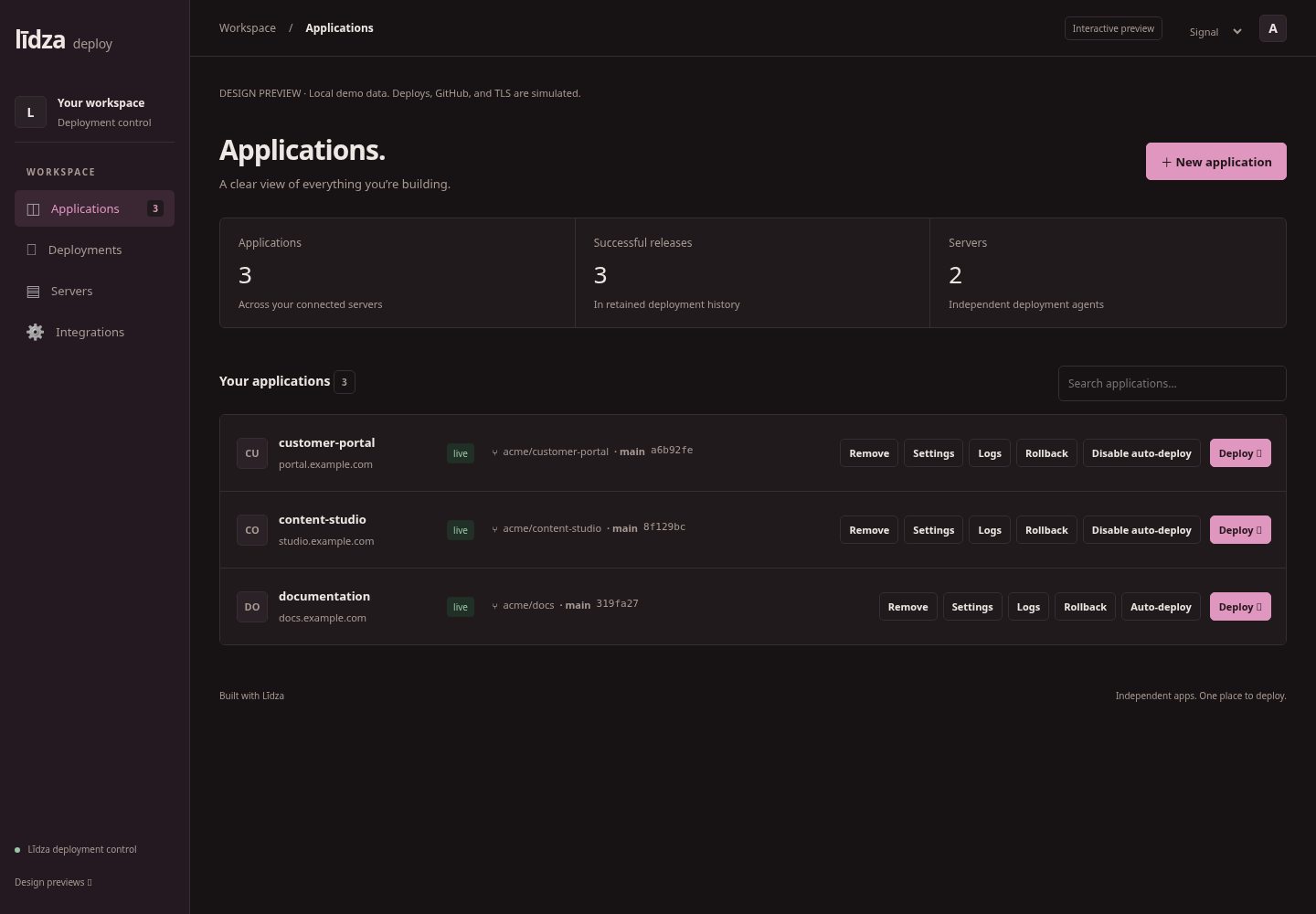Click commit hash 319fa27
The image size is (1316, 914).
point(617,604)
